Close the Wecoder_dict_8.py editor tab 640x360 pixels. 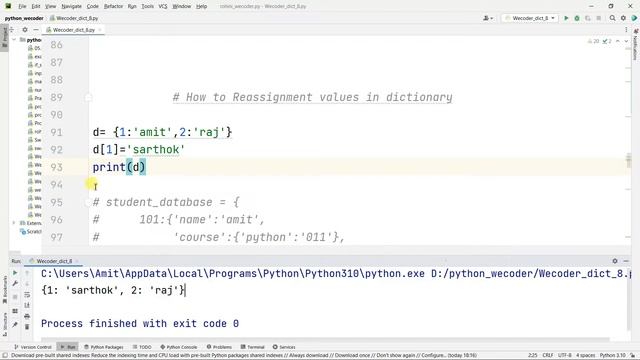pos(100,30)
